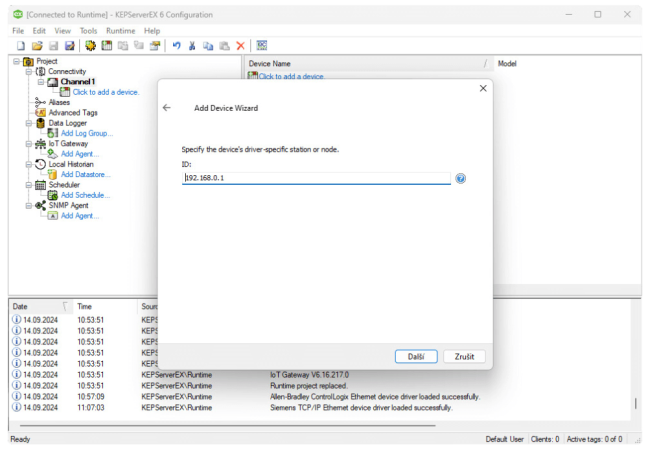Select the Siemens TCP/IP Ethernet driver log message
Image resolution: width=648 pixels, height=456 pixels.
tap(361, 407)
